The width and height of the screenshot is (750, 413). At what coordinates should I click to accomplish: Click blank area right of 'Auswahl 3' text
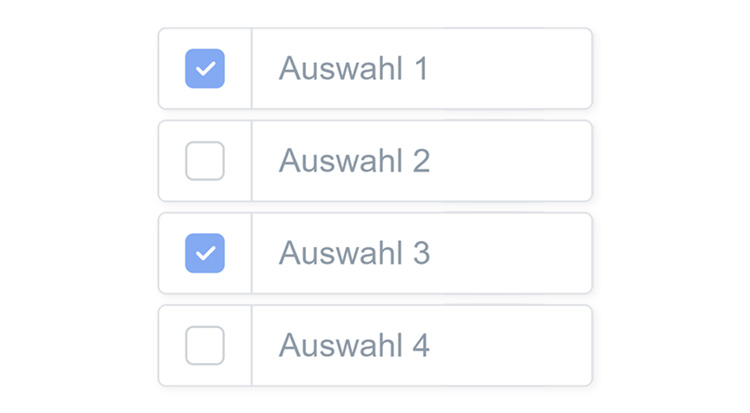(x=510, y=253)
